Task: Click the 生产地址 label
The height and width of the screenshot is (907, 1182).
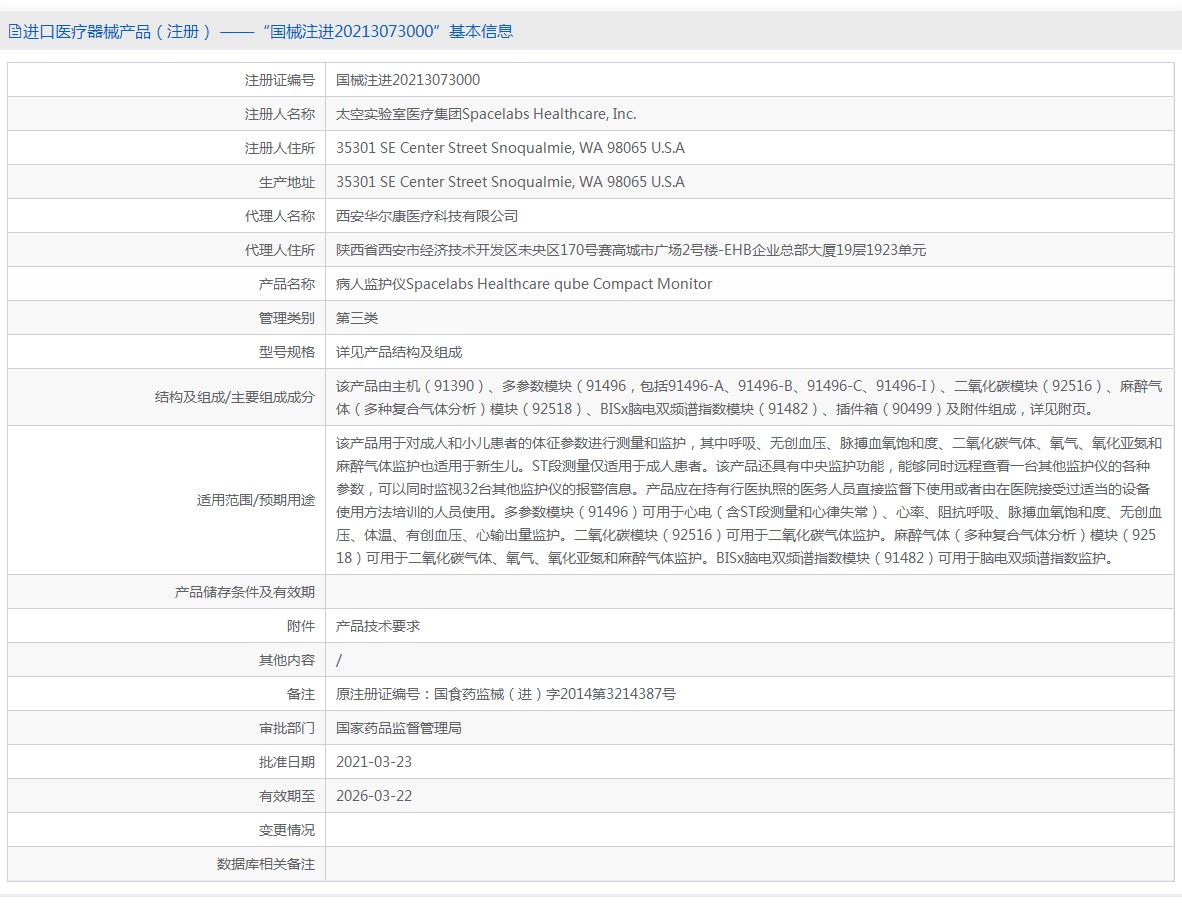Action: pyautogui.click(x=286, y=182)
